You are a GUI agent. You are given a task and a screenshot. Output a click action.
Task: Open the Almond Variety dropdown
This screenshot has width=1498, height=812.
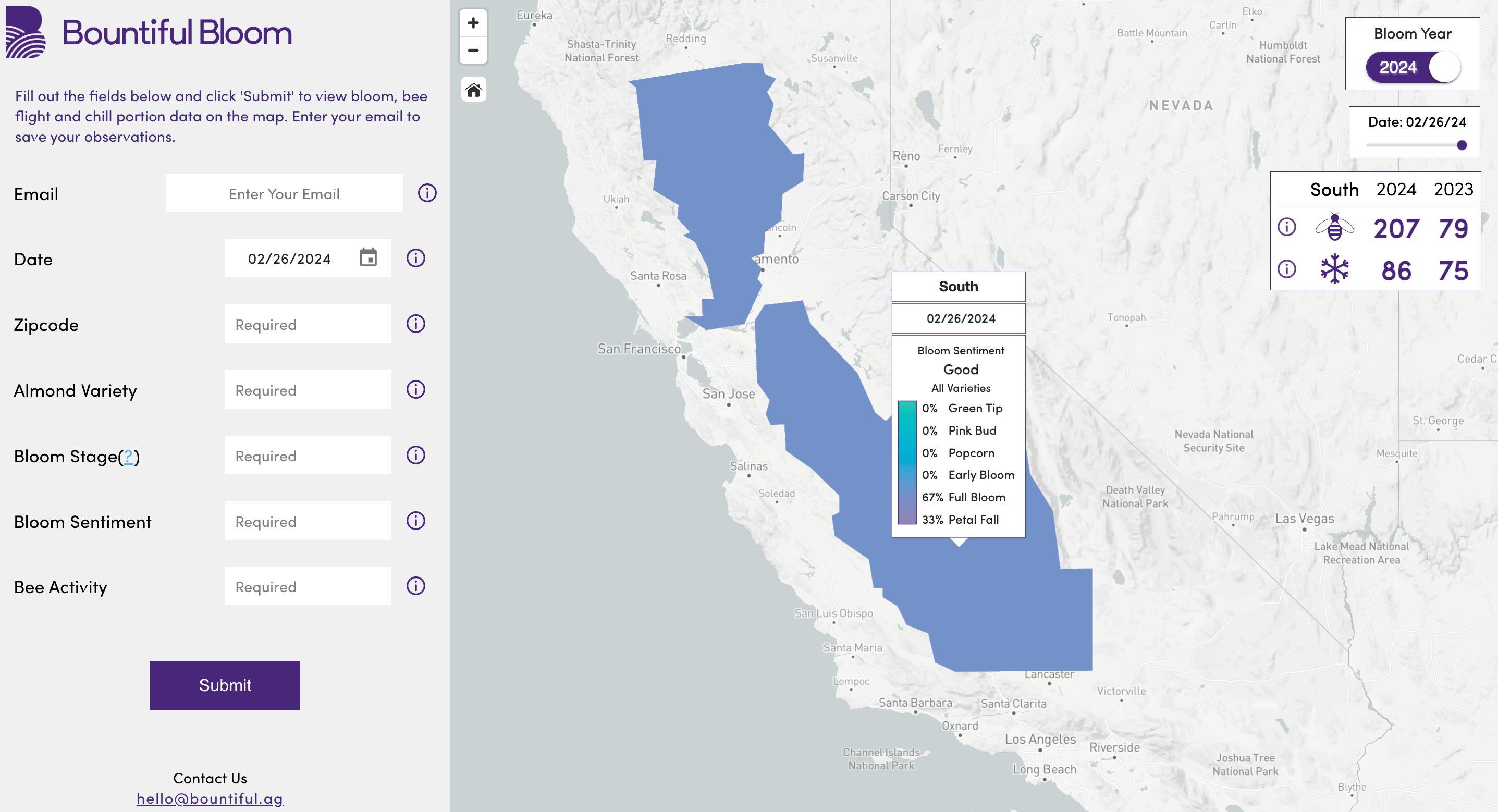(308, 390)
